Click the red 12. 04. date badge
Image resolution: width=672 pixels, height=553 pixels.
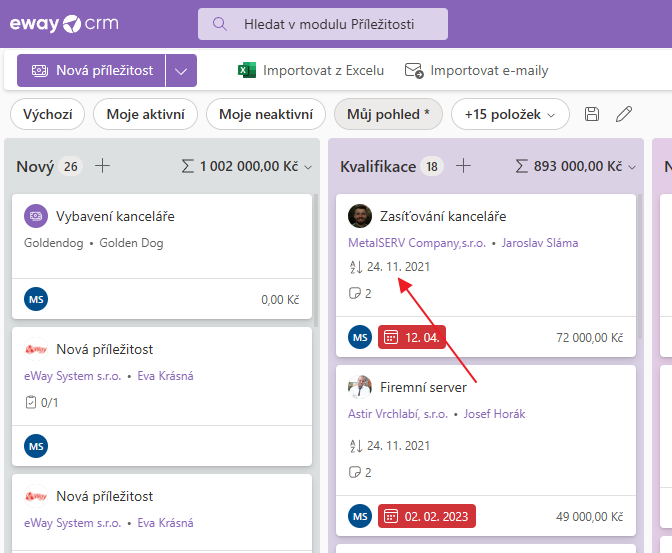point(412,337)
